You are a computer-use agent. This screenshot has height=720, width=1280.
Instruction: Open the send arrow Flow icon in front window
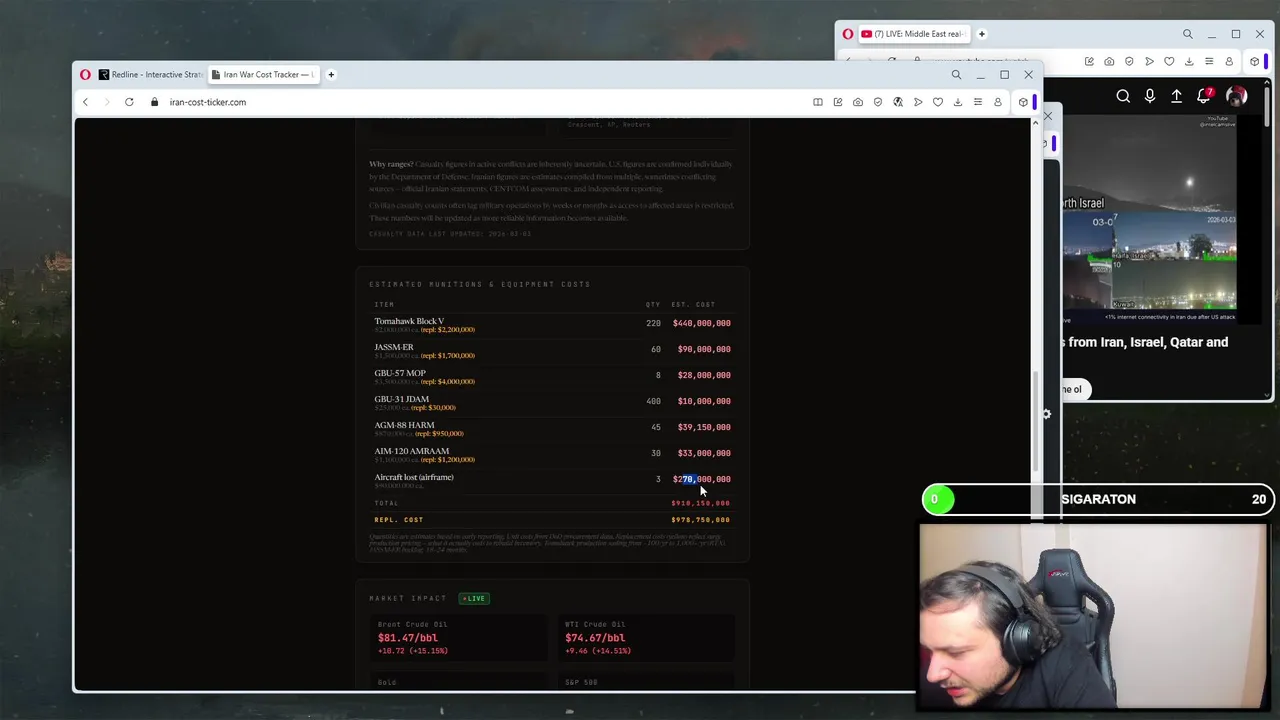918,102
